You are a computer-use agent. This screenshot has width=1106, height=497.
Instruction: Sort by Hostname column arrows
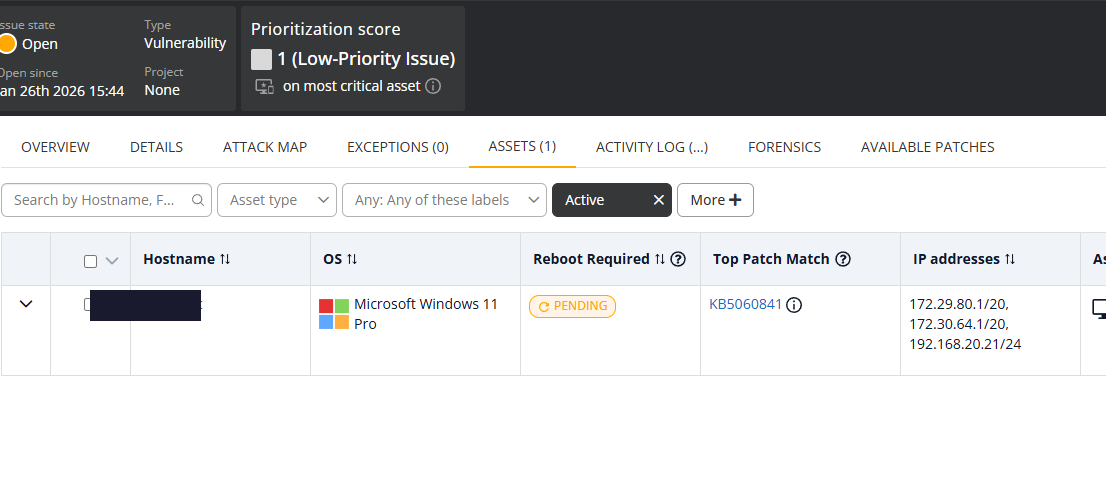[225, 259]
